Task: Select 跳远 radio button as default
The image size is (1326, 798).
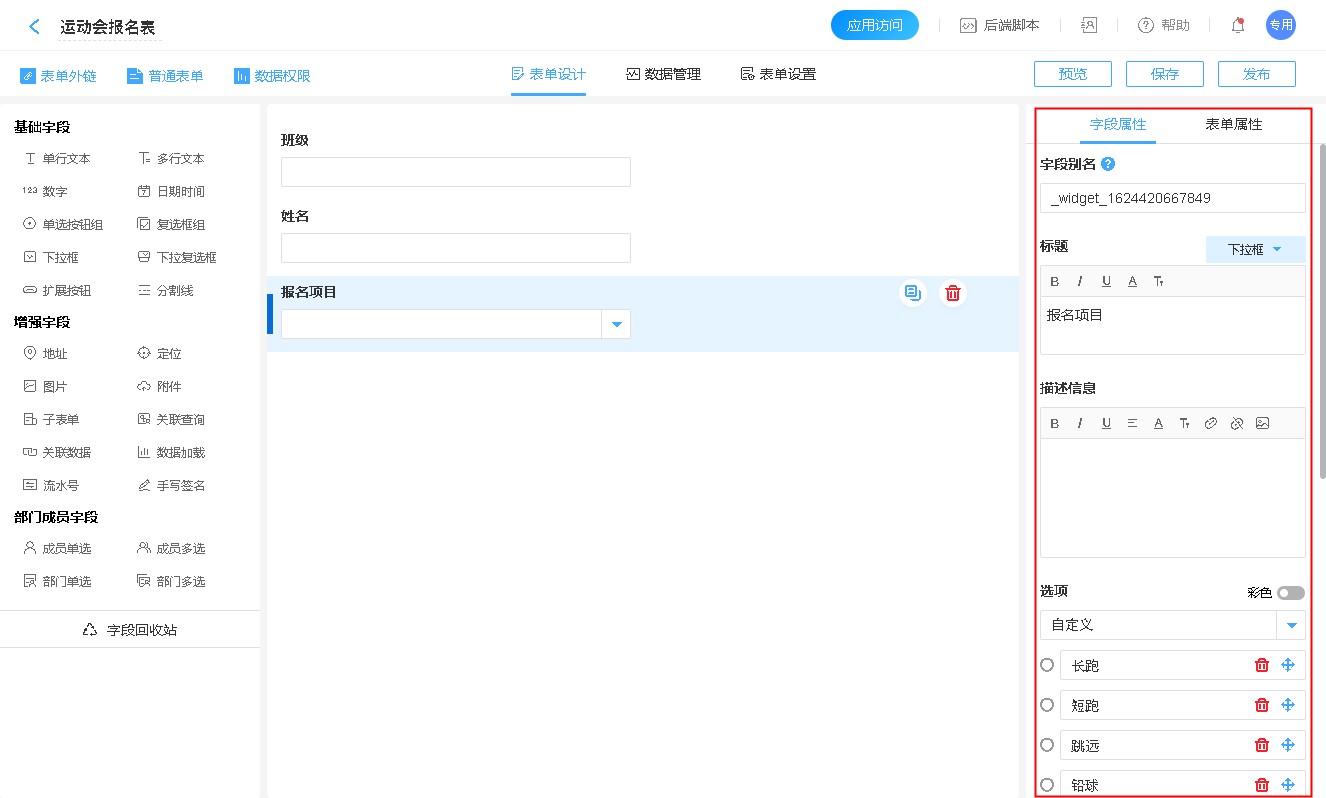Action: coord(1047,745)
